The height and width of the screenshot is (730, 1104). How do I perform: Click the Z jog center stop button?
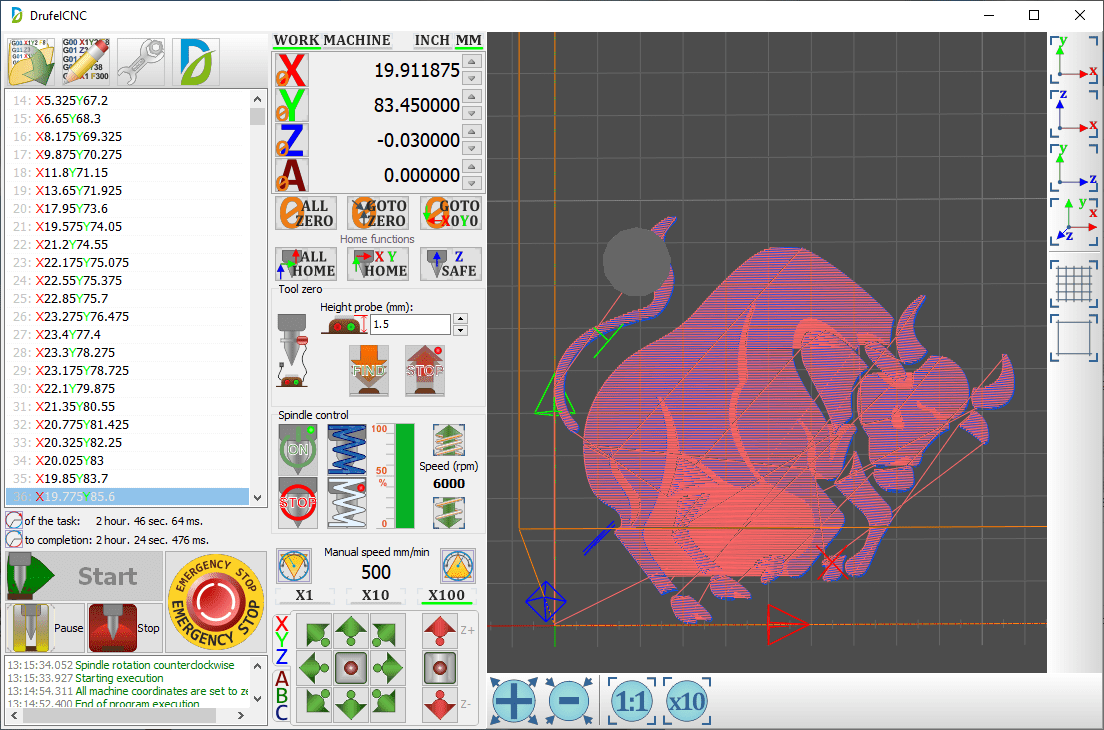(440, 668)
